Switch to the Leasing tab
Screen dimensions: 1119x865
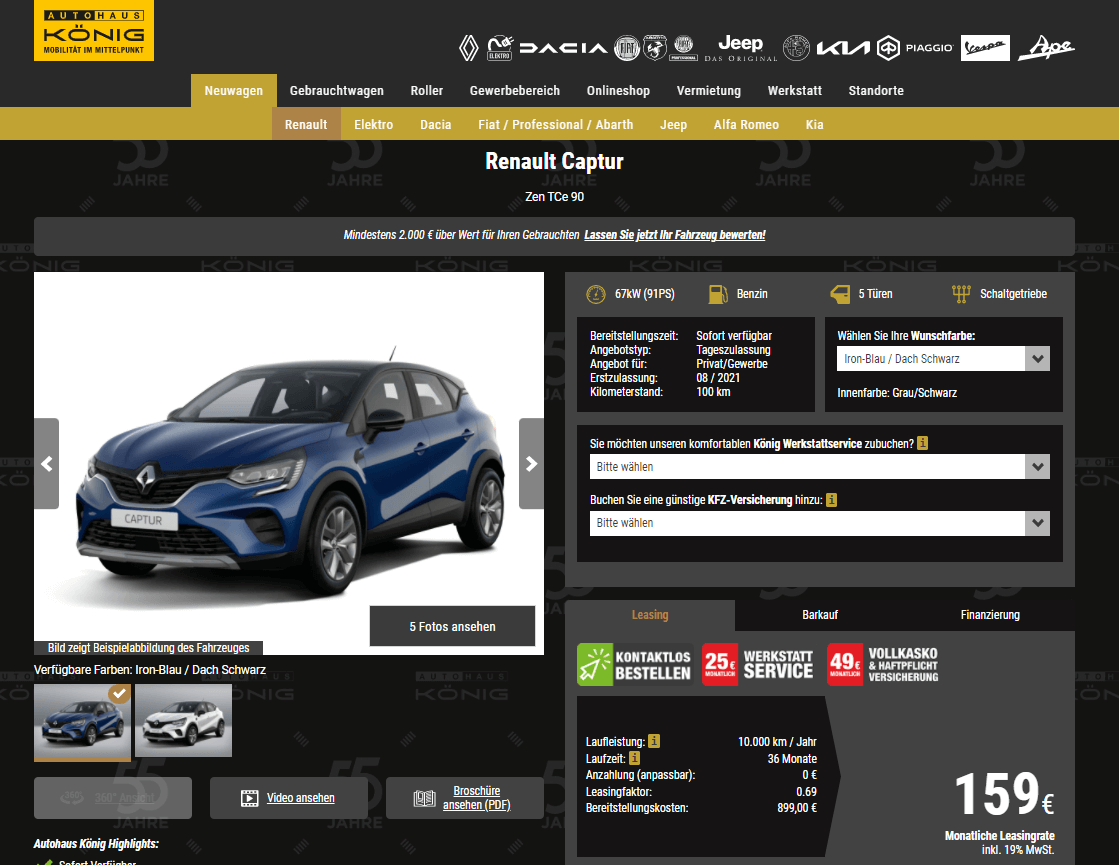650,615
